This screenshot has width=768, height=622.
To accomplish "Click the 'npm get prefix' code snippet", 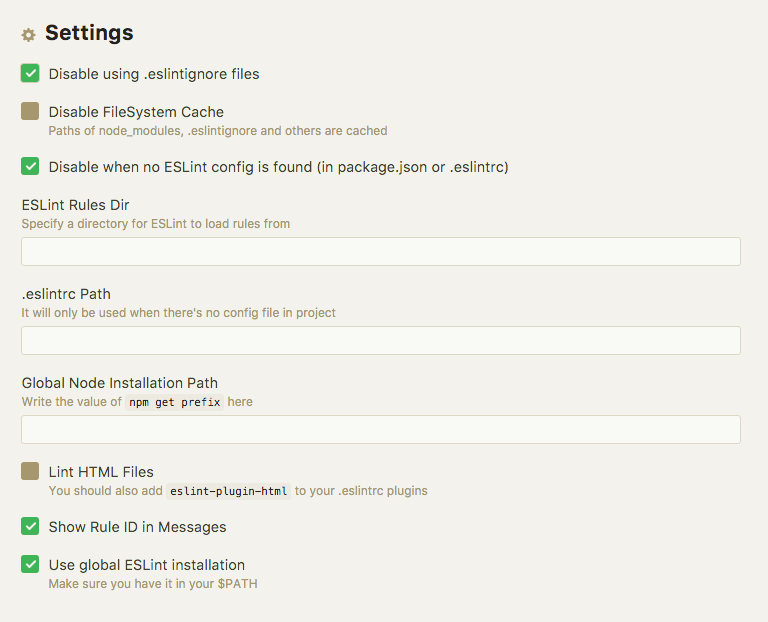I will coord(174,402).
